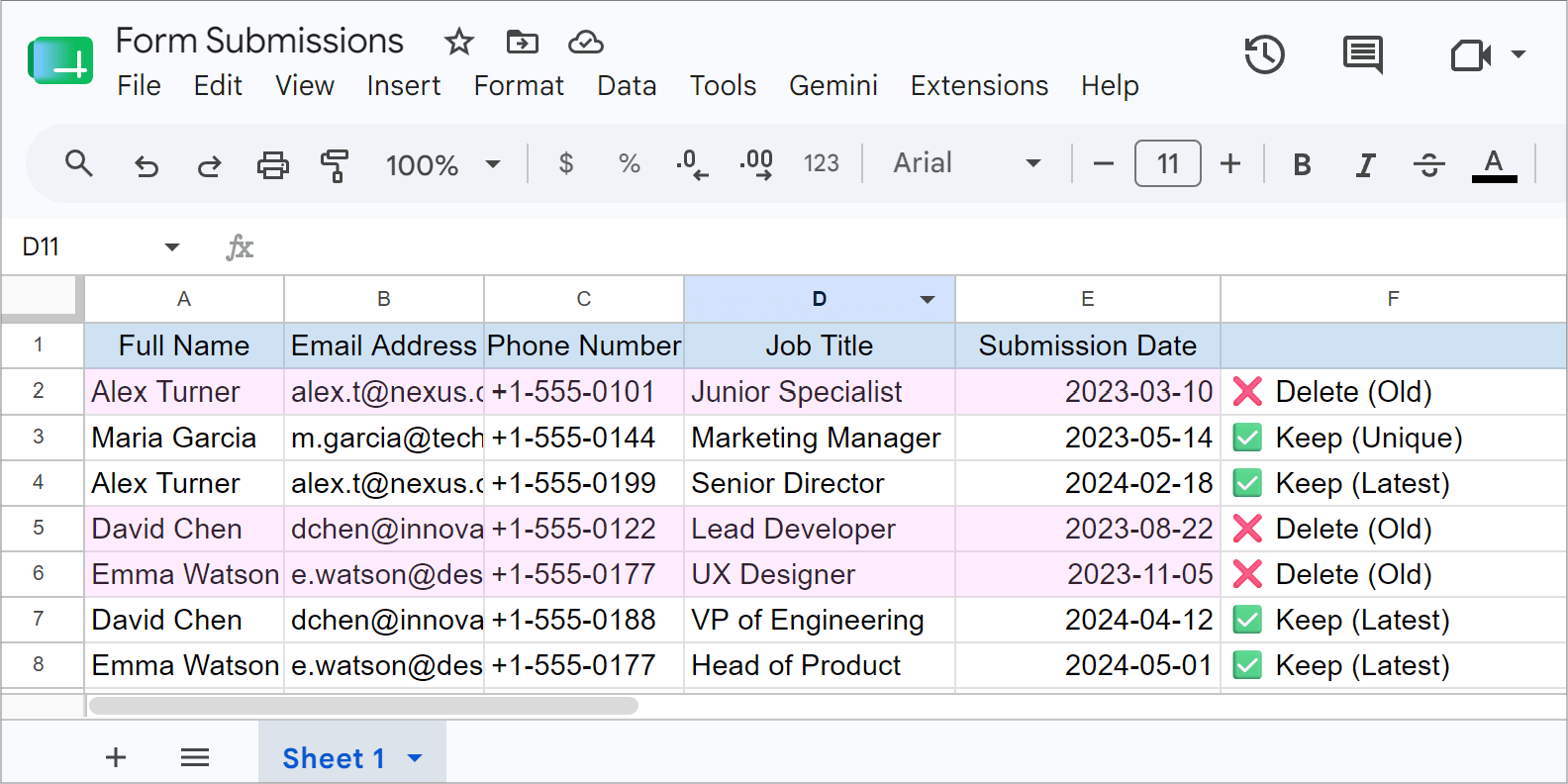Open the Gemini menu
The width and height of the screenshot is (1568, 784).
tap(833, 86)
